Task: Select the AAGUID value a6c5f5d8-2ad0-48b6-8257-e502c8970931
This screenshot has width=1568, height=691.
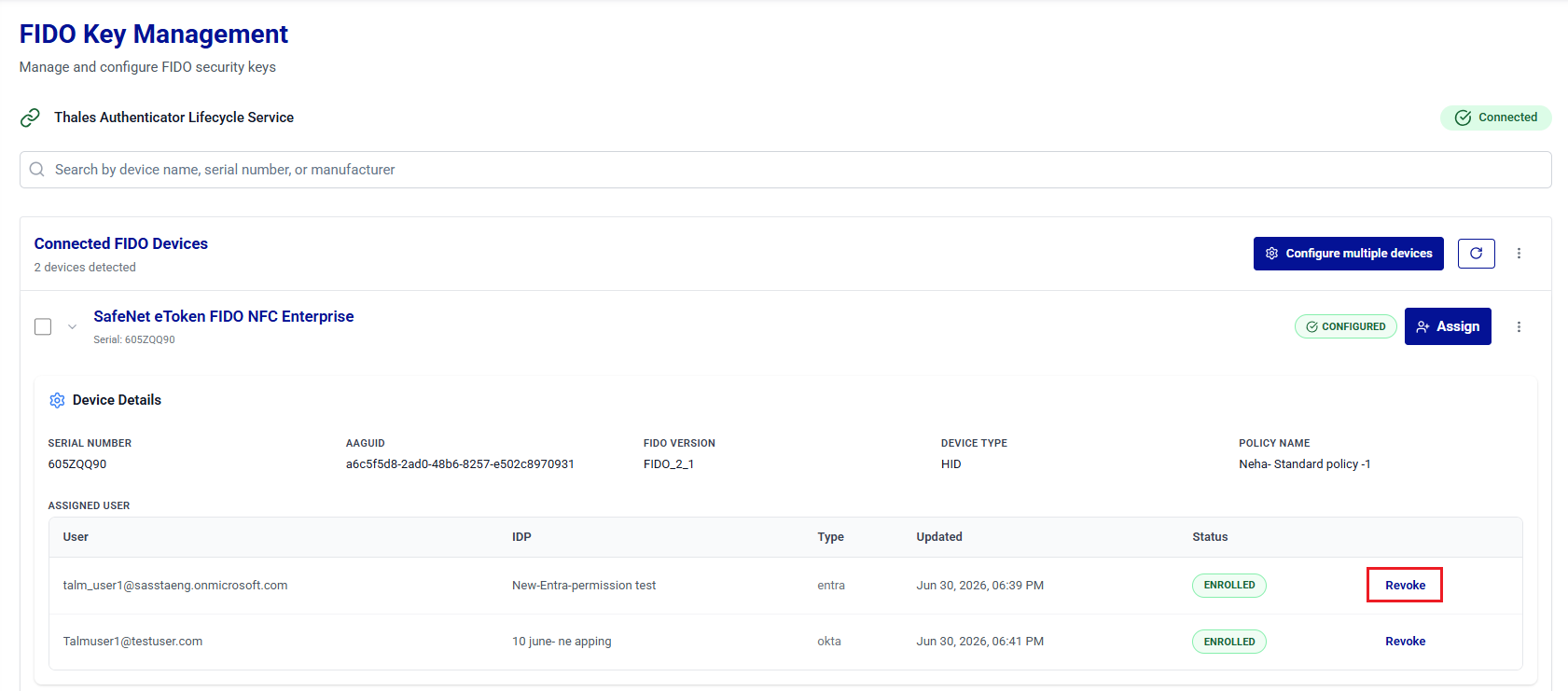Action: click(460, 464)
